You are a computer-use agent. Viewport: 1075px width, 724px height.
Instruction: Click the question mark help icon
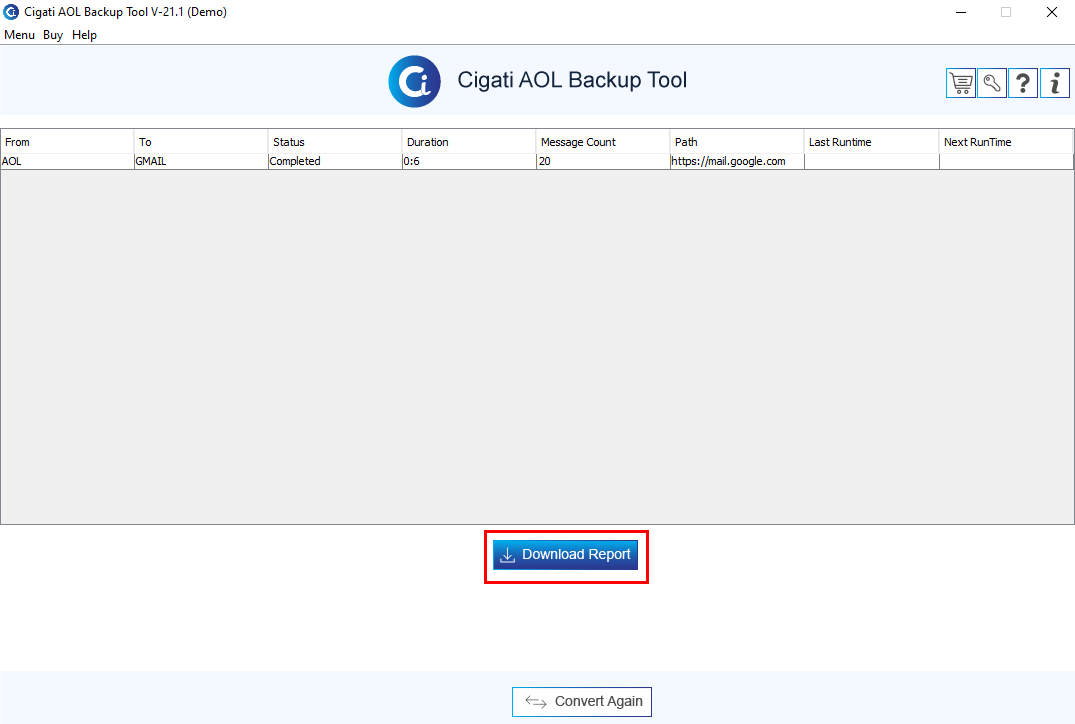(1023, 84)
